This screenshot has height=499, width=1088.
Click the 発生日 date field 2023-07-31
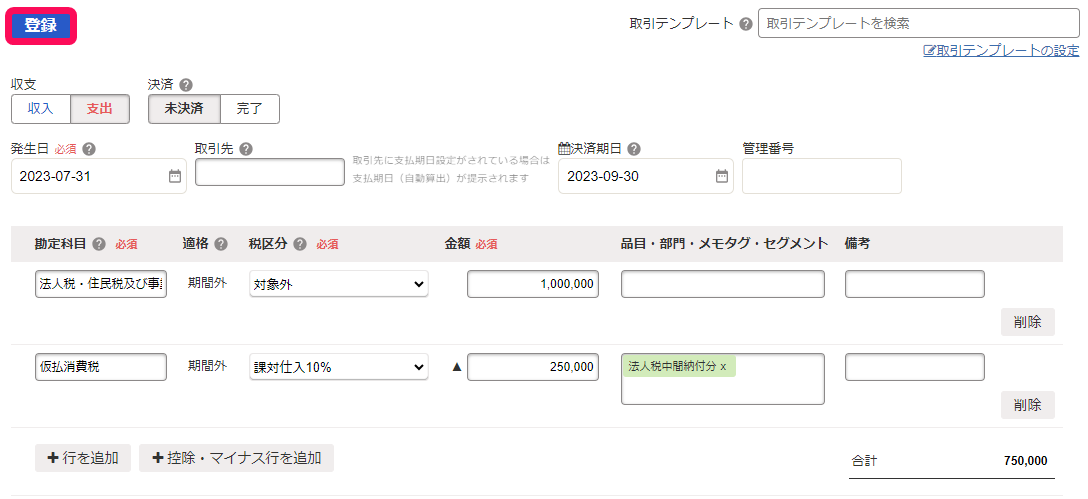tap(99, 176)
